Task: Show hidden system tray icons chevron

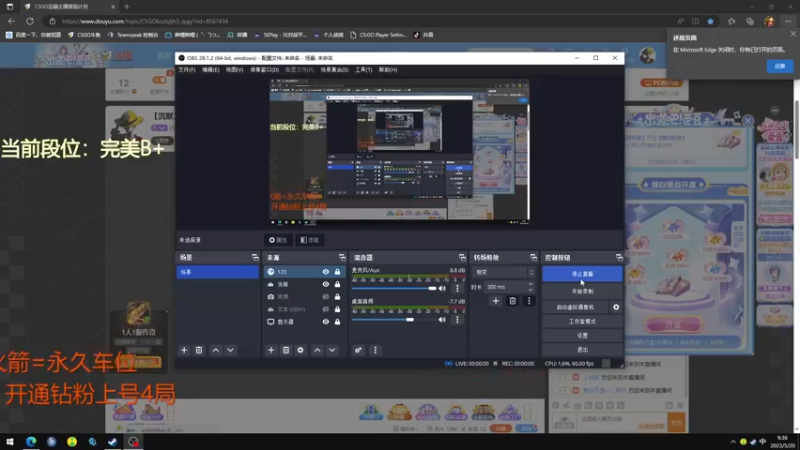Action: [733, 442]
